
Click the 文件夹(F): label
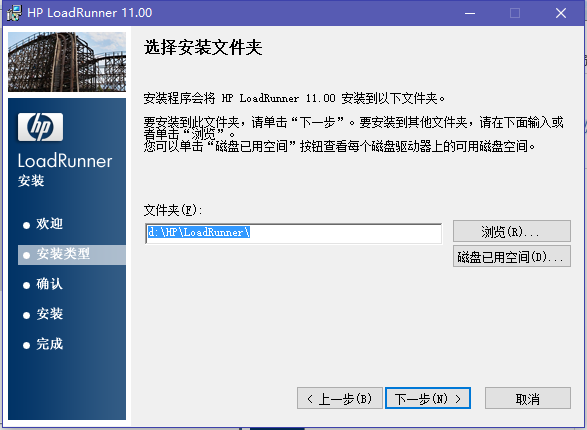point(173,210)
